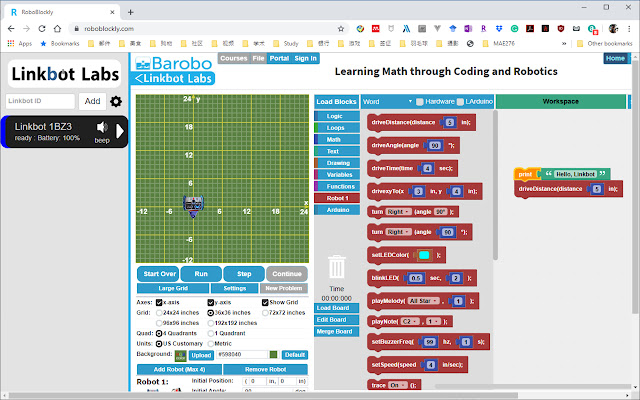Image resolution: width=640 pixels, height=400 pixels.
Task: Select the robot on the grid
Action: pyautogui.click(x=193, y=206)
